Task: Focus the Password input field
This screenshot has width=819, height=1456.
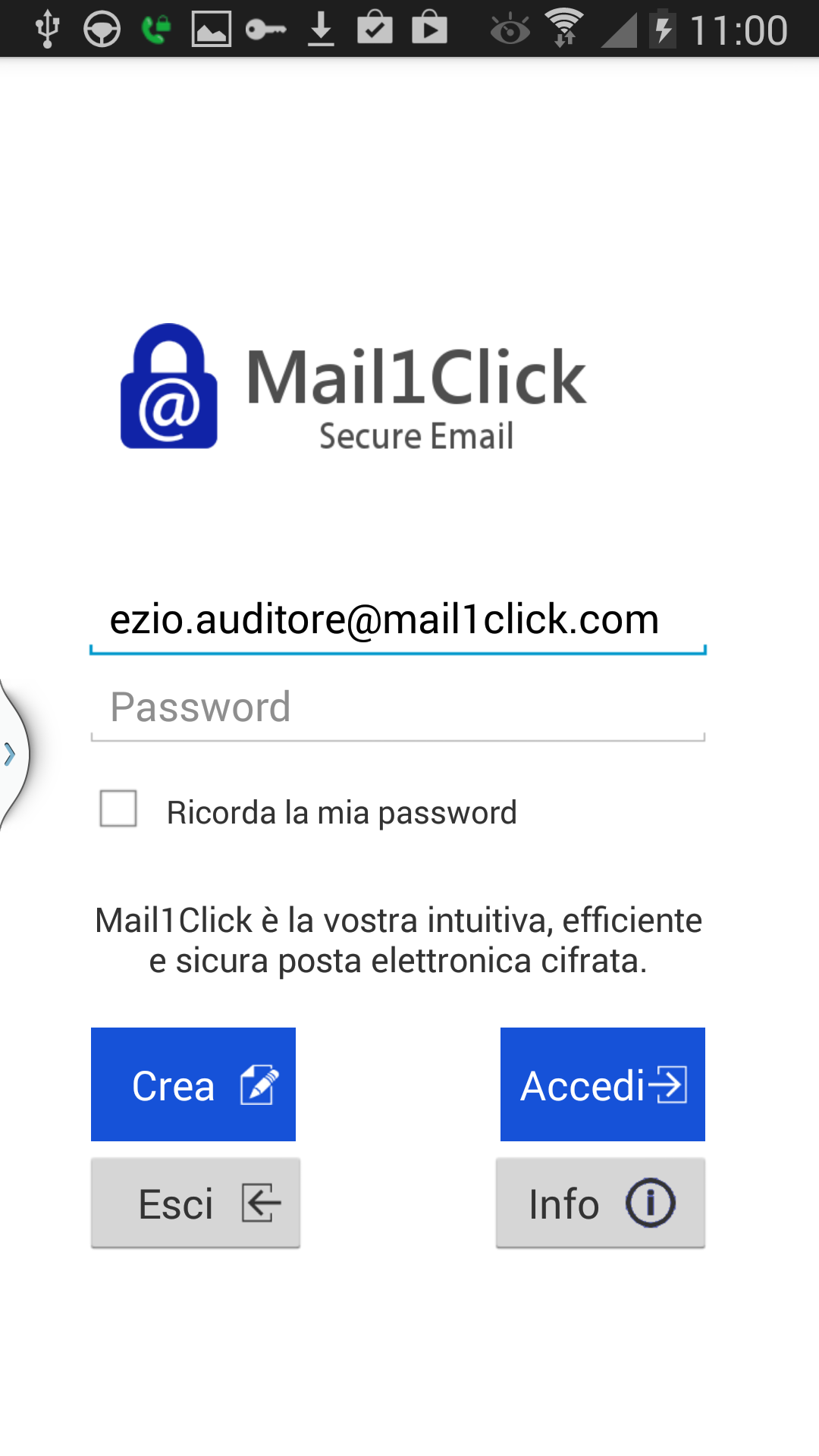Action: [x=398, y=708]
